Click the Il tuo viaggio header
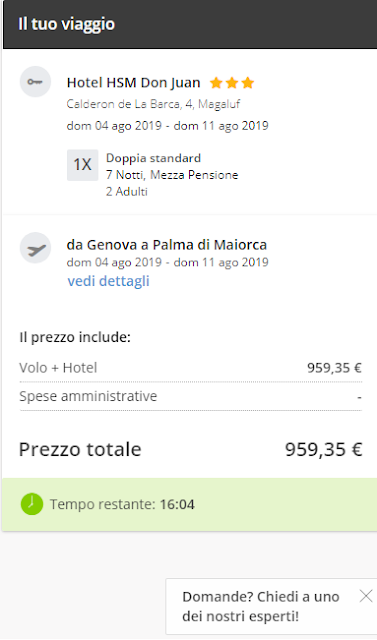The width and height of the screenshot is (377, 640). (67, 24)
